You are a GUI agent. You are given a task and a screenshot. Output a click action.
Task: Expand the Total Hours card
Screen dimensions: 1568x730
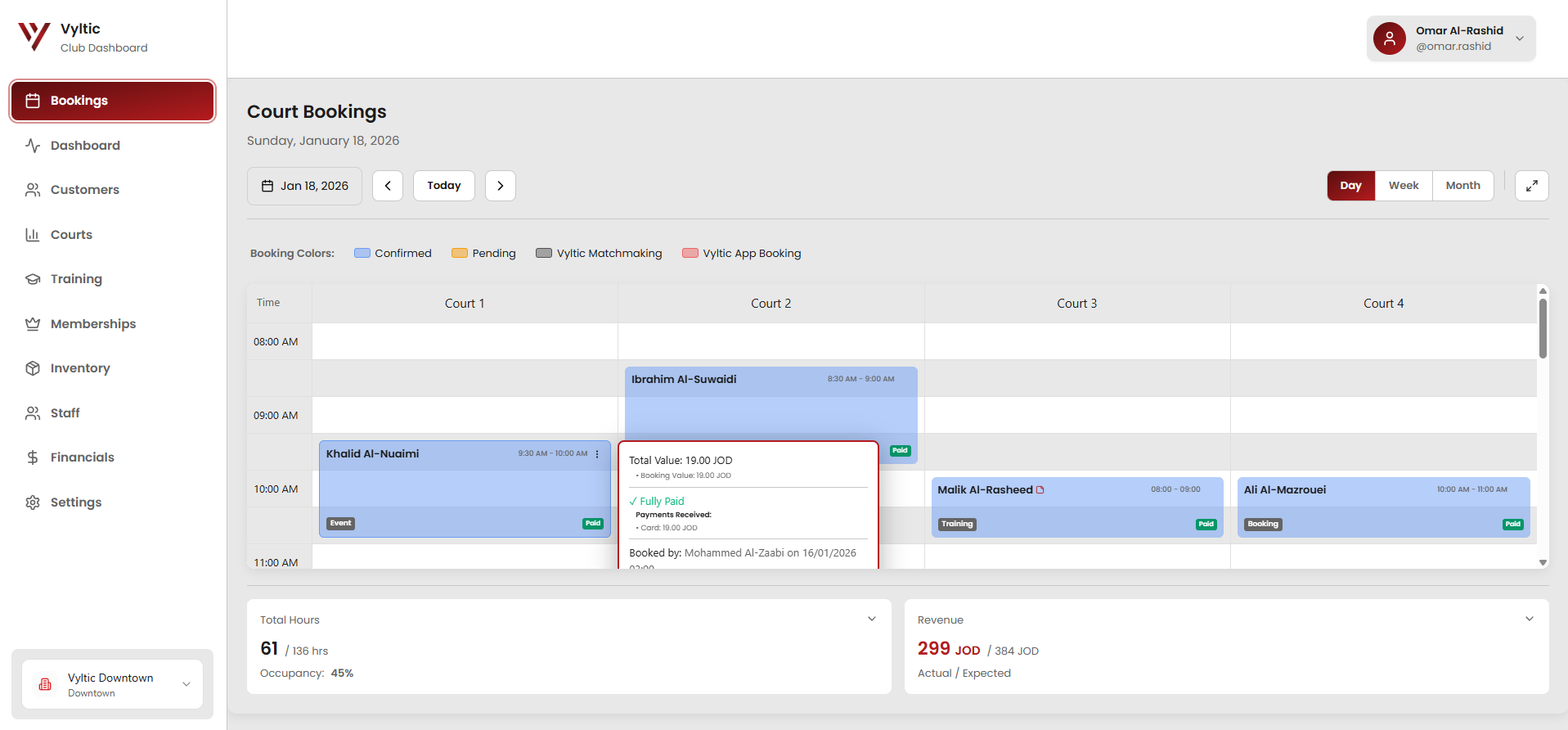coord(872,619)
